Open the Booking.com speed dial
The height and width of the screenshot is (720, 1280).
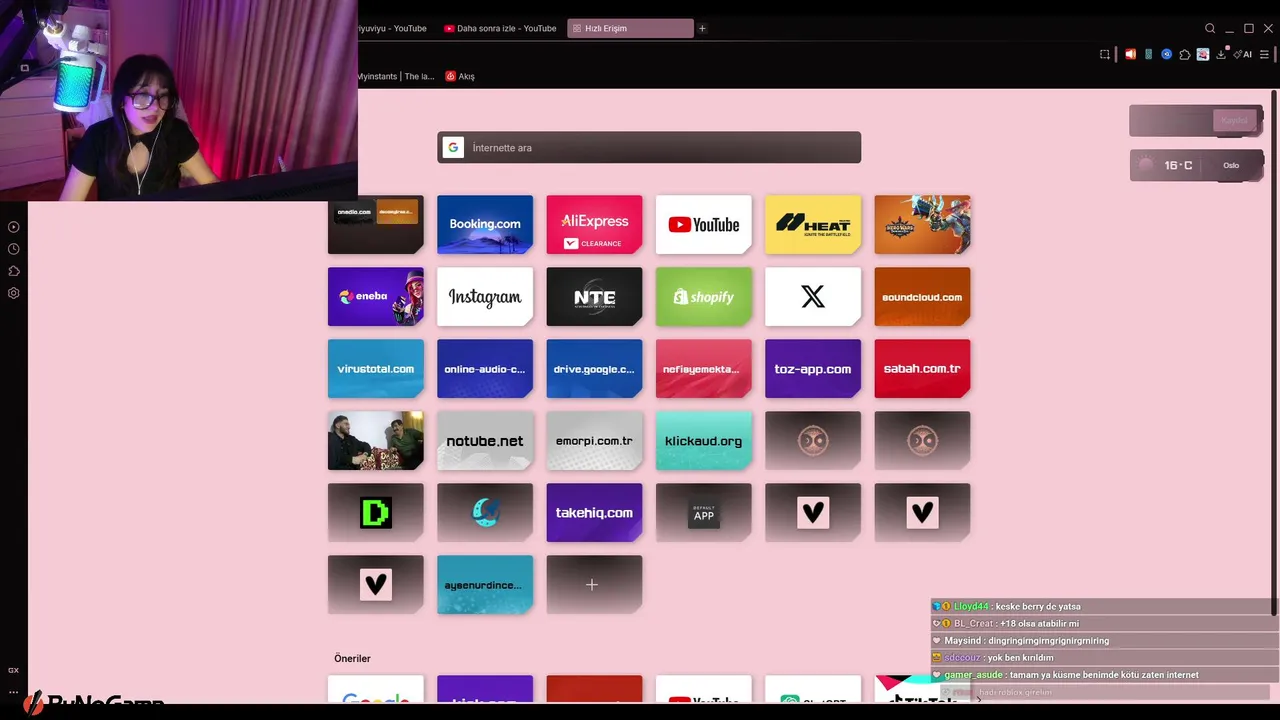485,224
